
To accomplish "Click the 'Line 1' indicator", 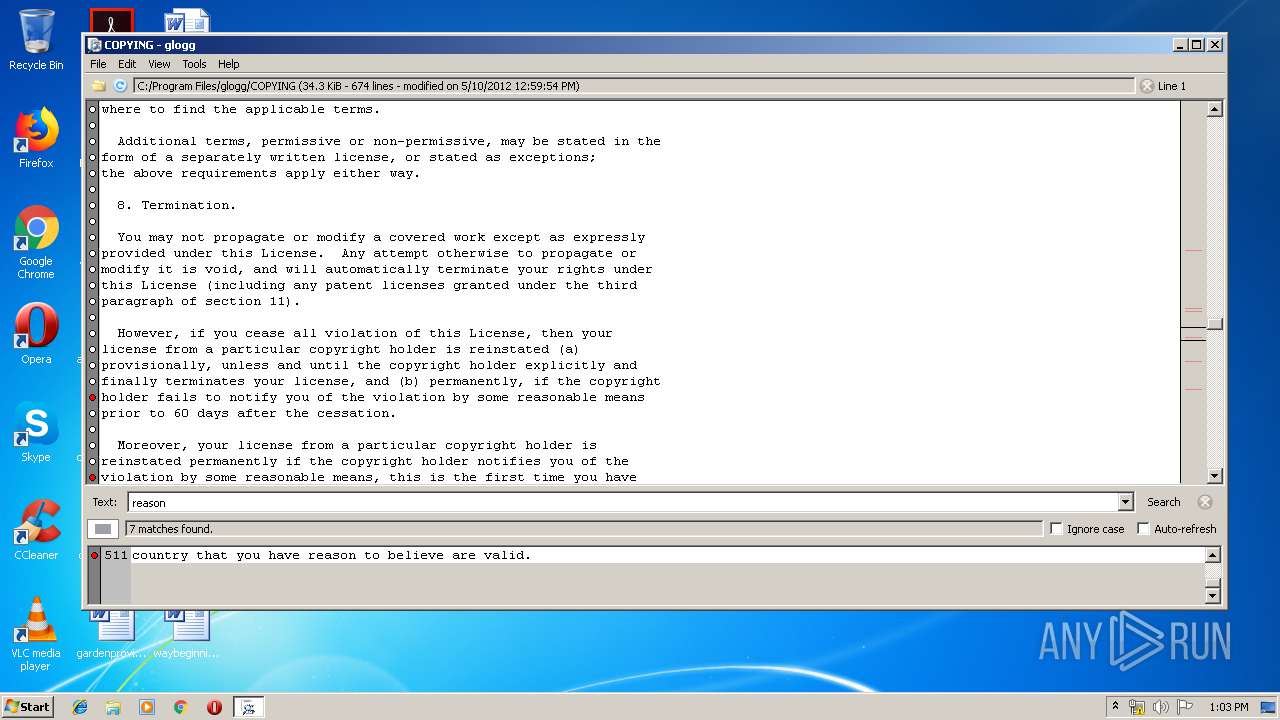I will [x=1172, y=86].
